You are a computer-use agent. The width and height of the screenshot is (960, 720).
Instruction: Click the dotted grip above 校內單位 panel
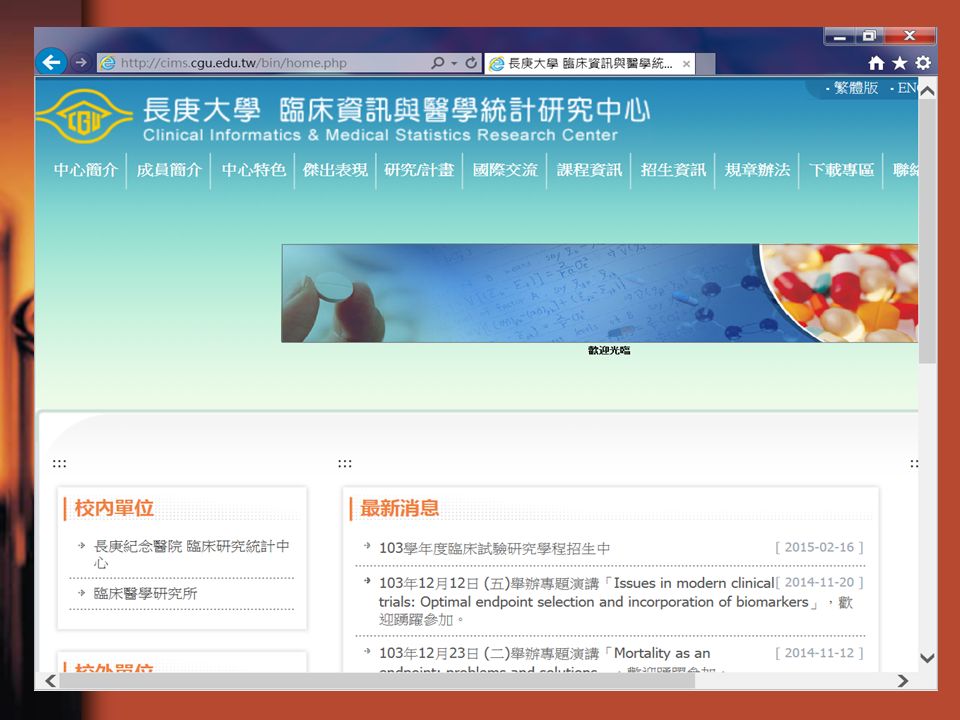(x=59, y=463)
